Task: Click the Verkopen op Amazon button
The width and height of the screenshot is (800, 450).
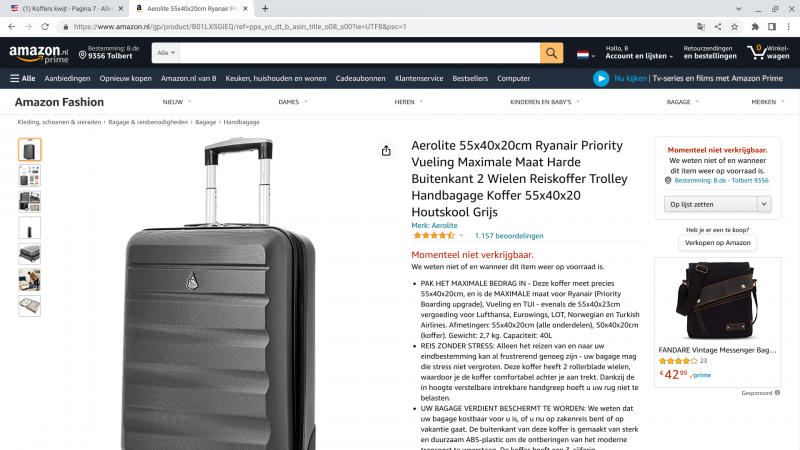Action: point(717,243)
